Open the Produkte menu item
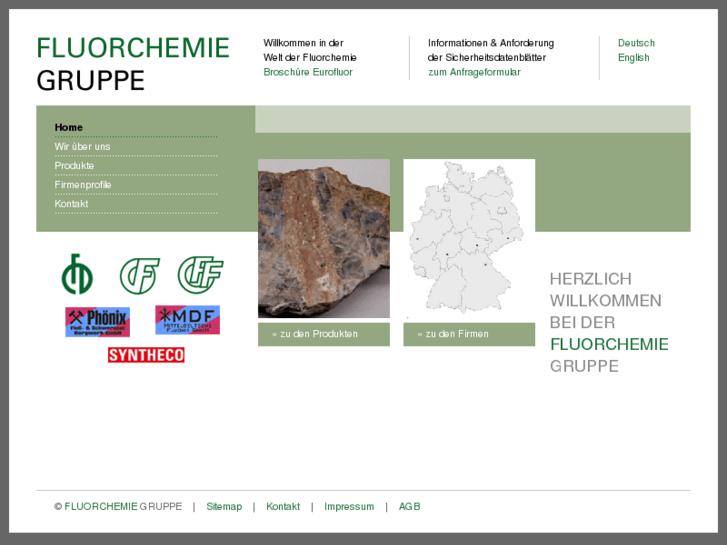 click(74, 166)
